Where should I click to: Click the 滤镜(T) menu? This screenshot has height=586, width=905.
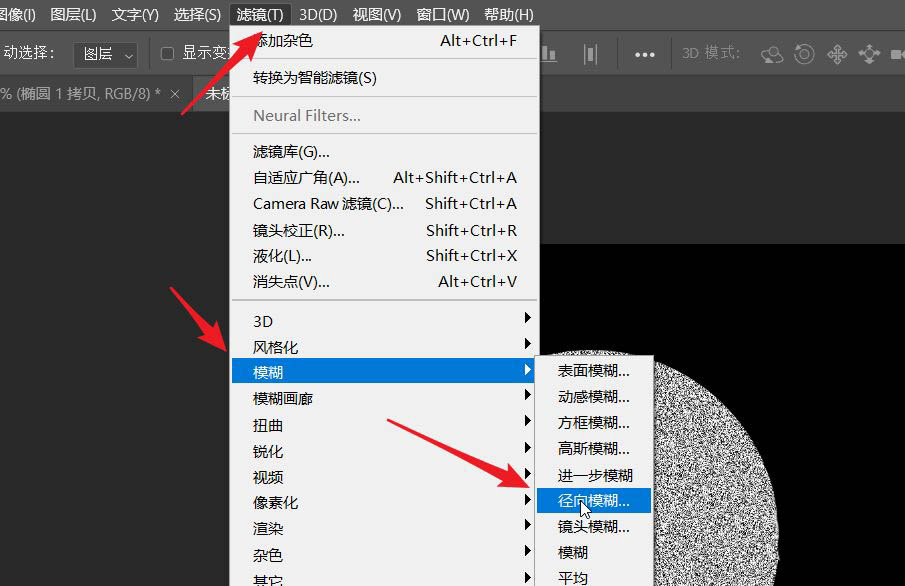pyautogui.click(x=260, y=14)
